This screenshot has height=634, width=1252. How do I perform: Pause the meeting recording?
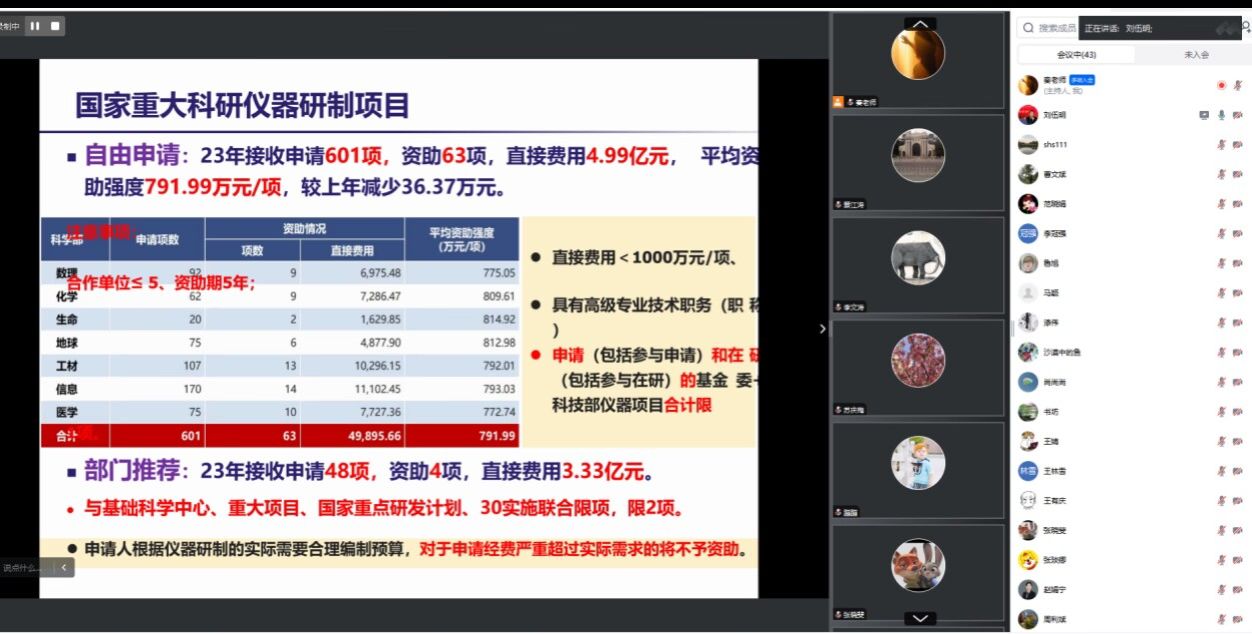click(x=35, y=26)
